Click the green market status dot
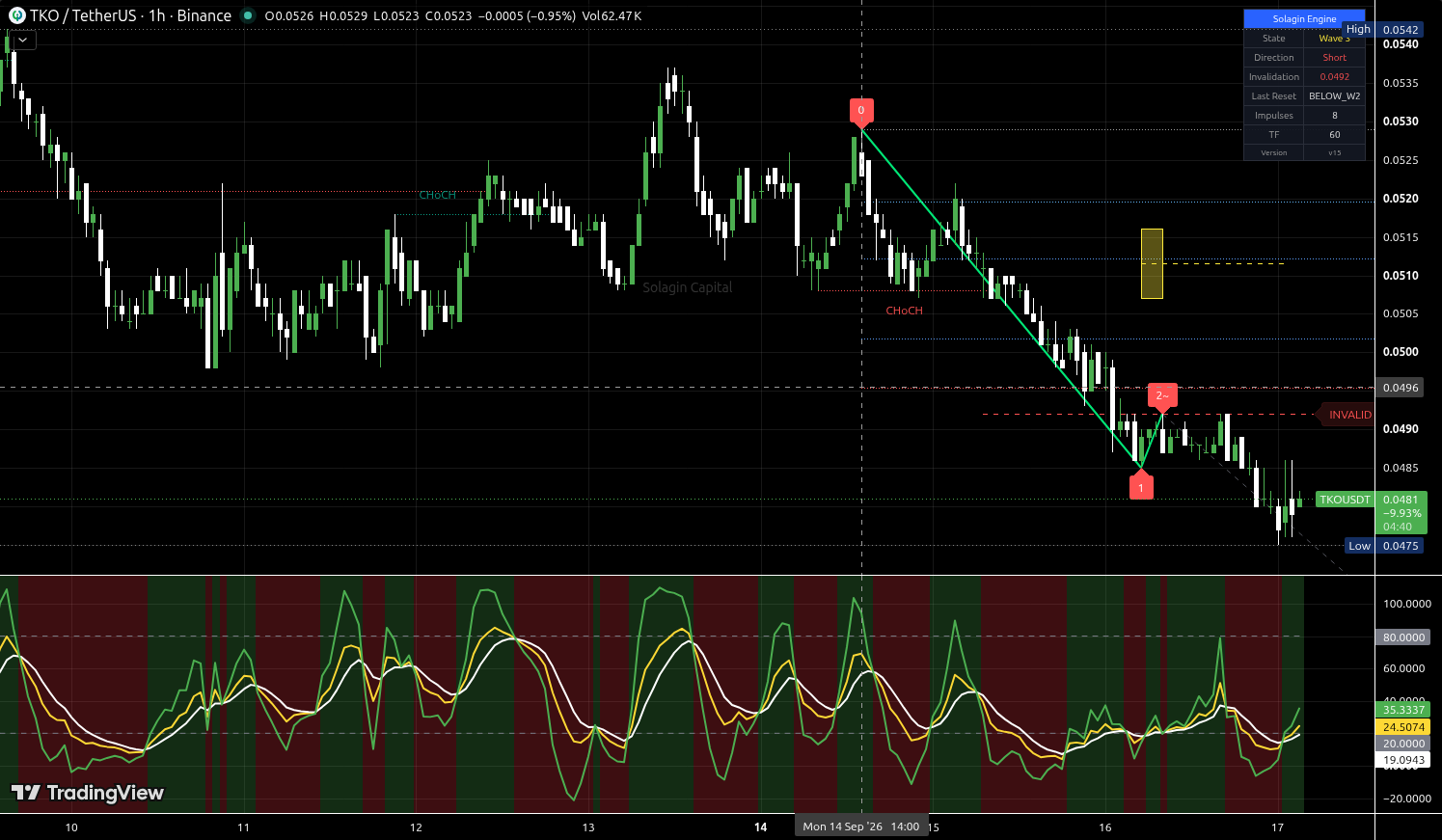The image size is (1442, 840). (x=248, y=15)
